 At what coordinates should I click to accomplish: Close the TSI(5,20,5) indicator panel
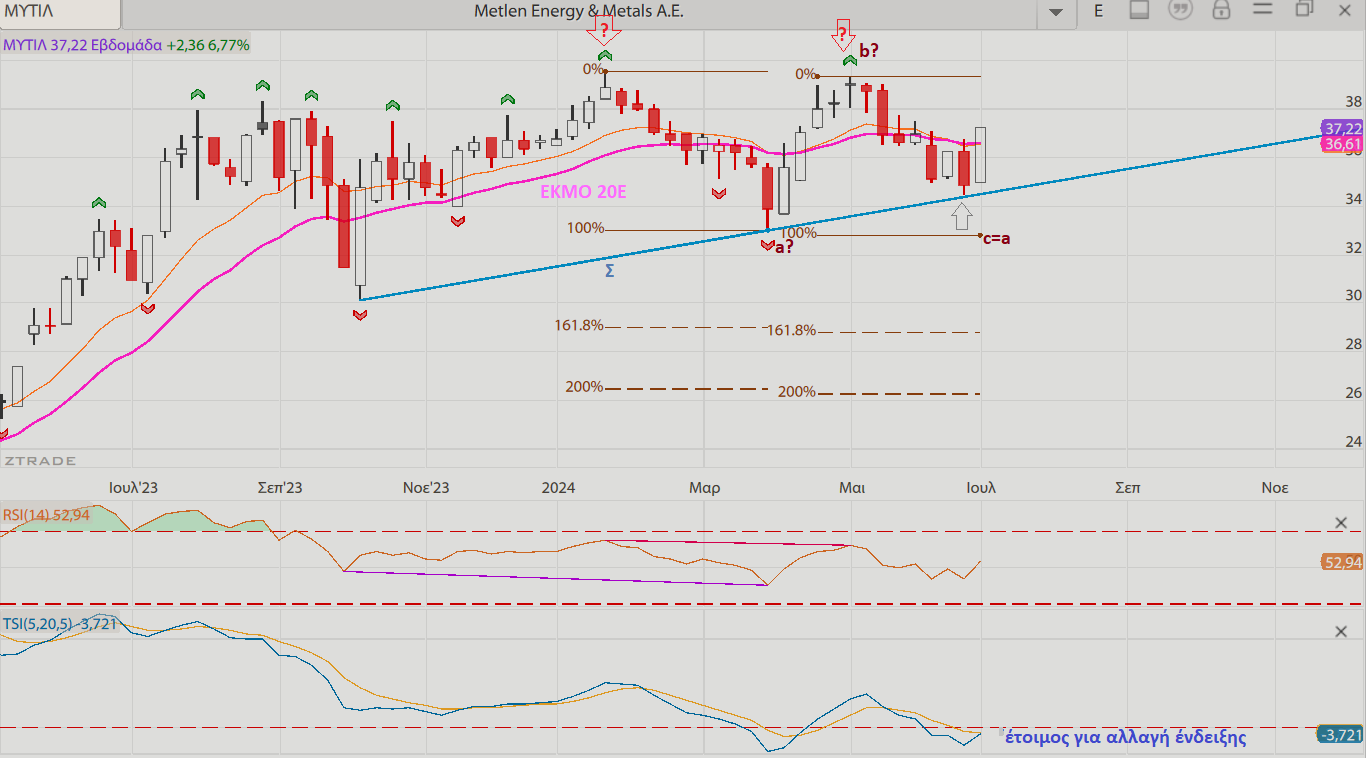point(1341,632)
